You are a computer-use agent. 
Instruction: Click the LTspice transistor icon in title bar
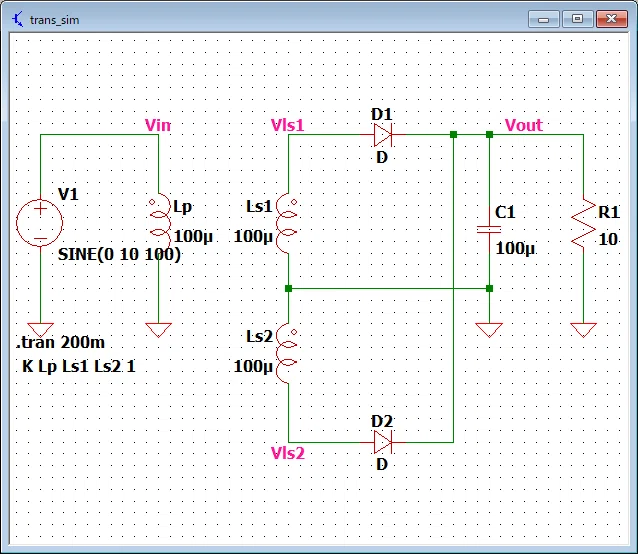pyautogui.click(x=17, y=19)
